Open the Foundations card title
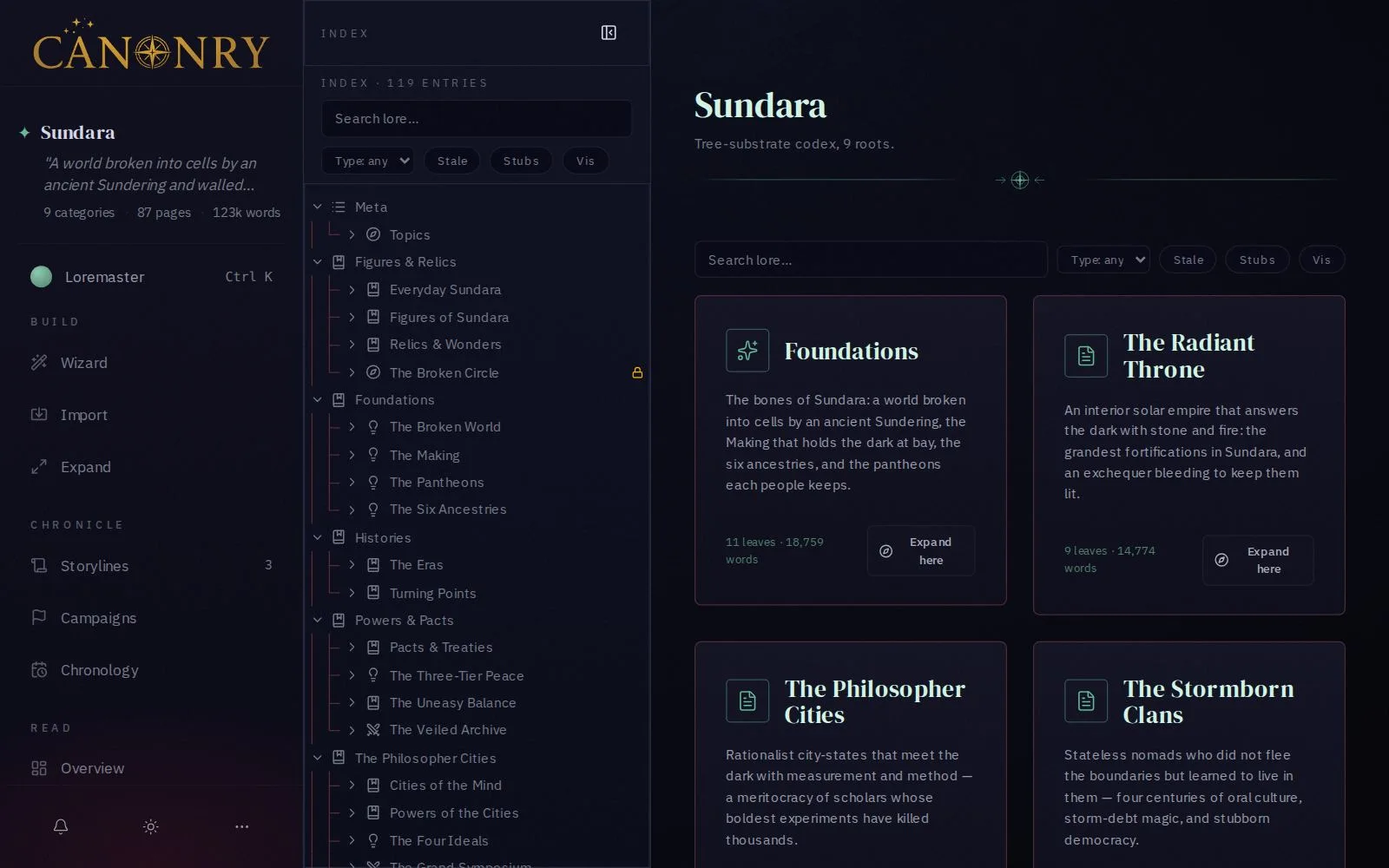This screenshot has height=868, width=1389. click(x=851, y=351)
